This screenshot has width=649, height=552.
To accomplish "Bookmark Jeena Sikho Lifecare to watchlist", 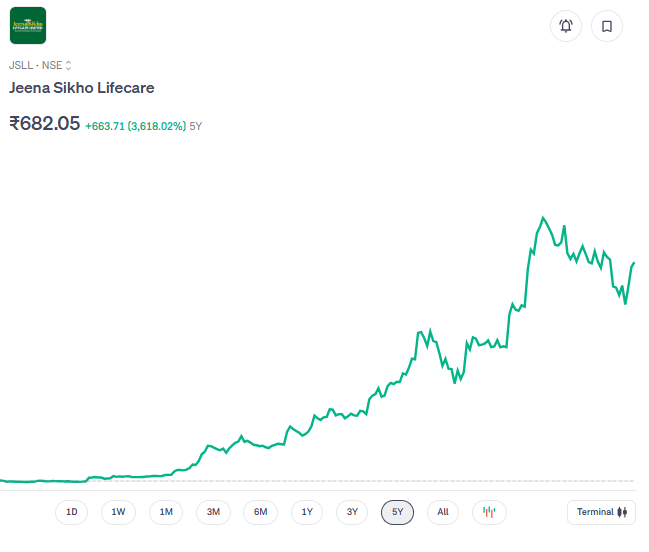I will pos(606,26).
